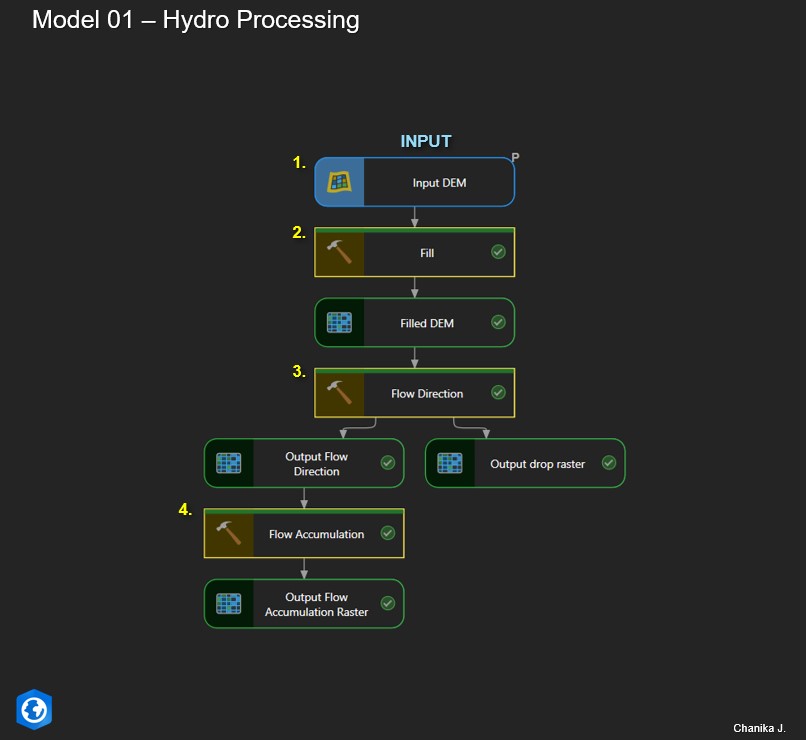Viewport: 806px width, 740px height.
Task: Select the Input DEM node
Action: [438, 181]
